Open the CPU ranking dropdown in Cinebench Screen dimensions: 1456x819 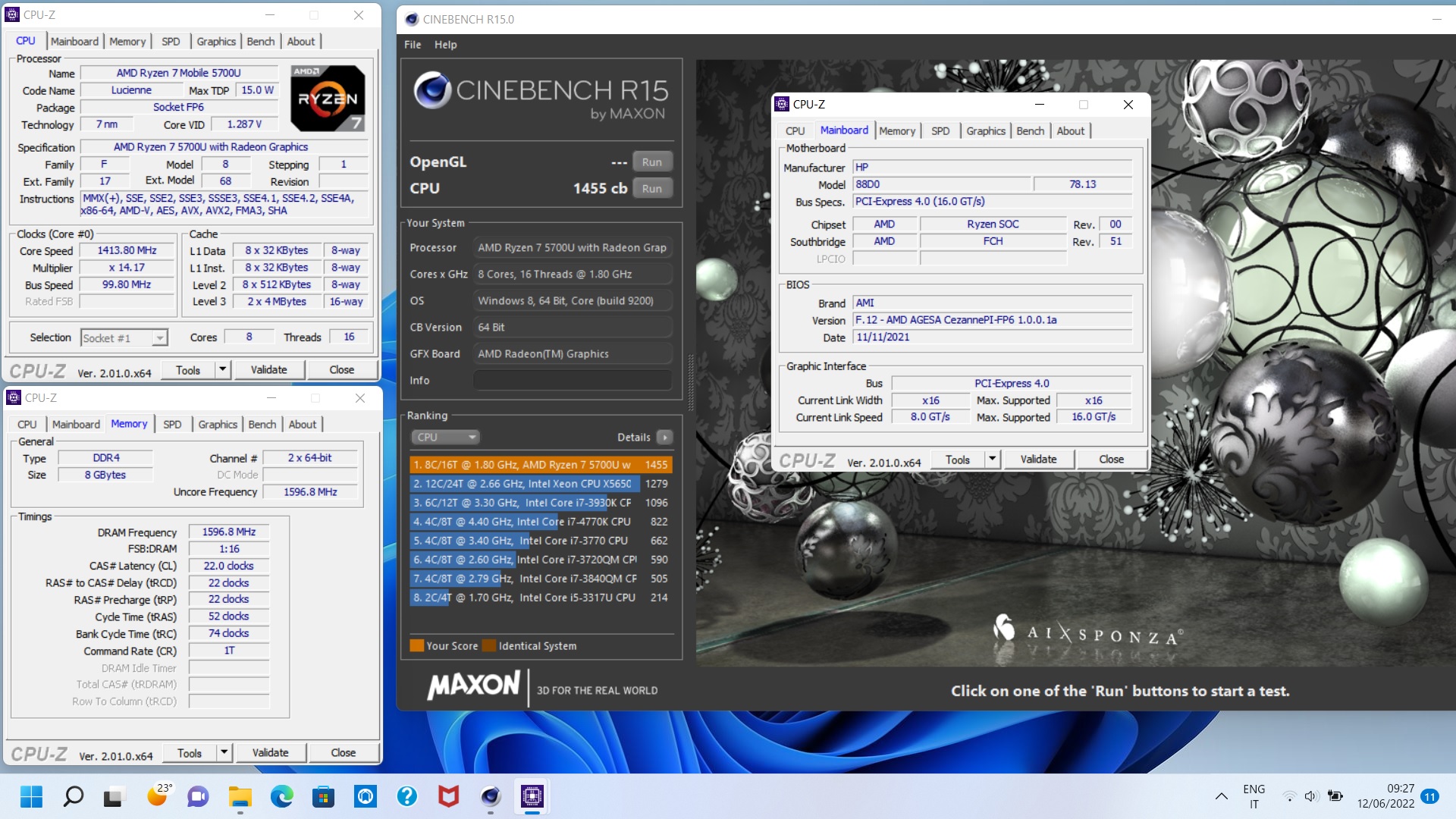[446, 437]
